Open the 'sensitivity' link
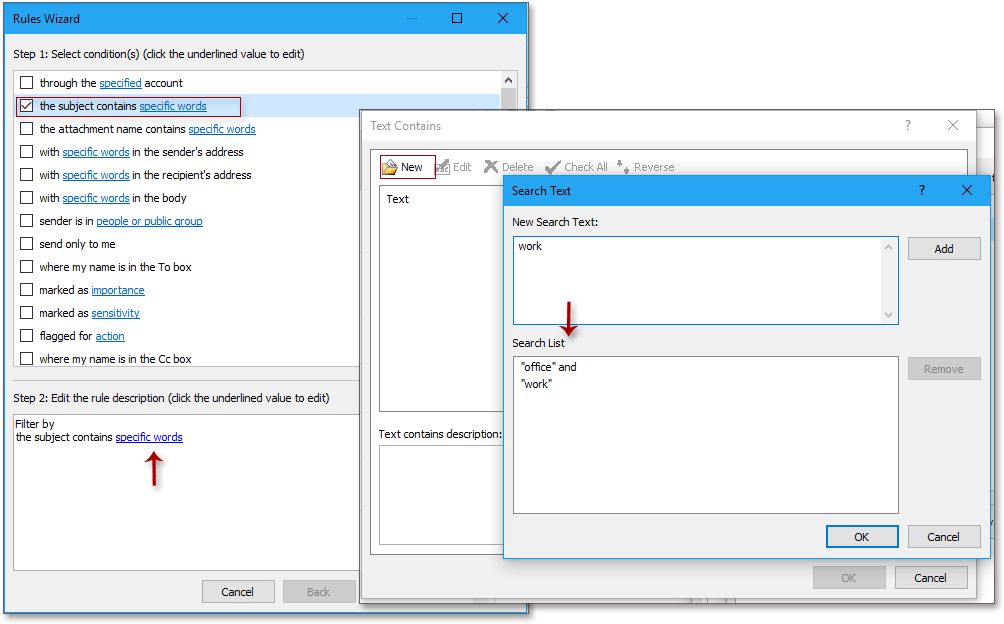Viewport: 1004px width, 624px height. [x=115, y=312]
